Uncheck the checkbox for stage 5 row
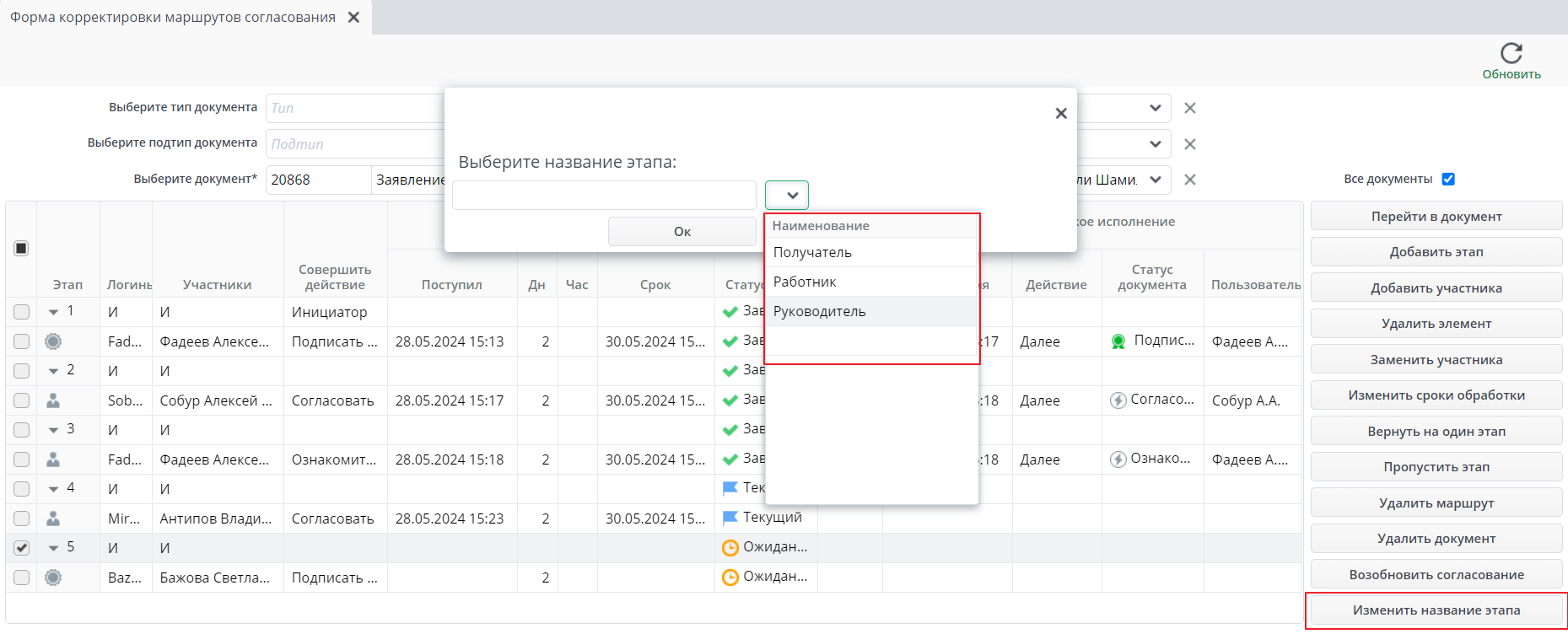The image size is (1568, 634). pyautogui.click(x=21, y=548)
